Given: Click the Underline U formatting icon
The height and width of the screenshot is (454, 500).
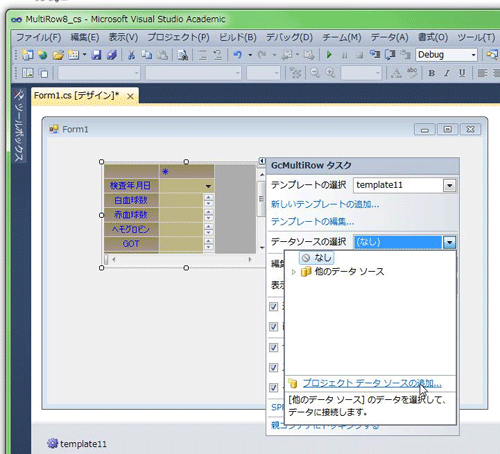Looking at the screenshot, I should point(462,73).
